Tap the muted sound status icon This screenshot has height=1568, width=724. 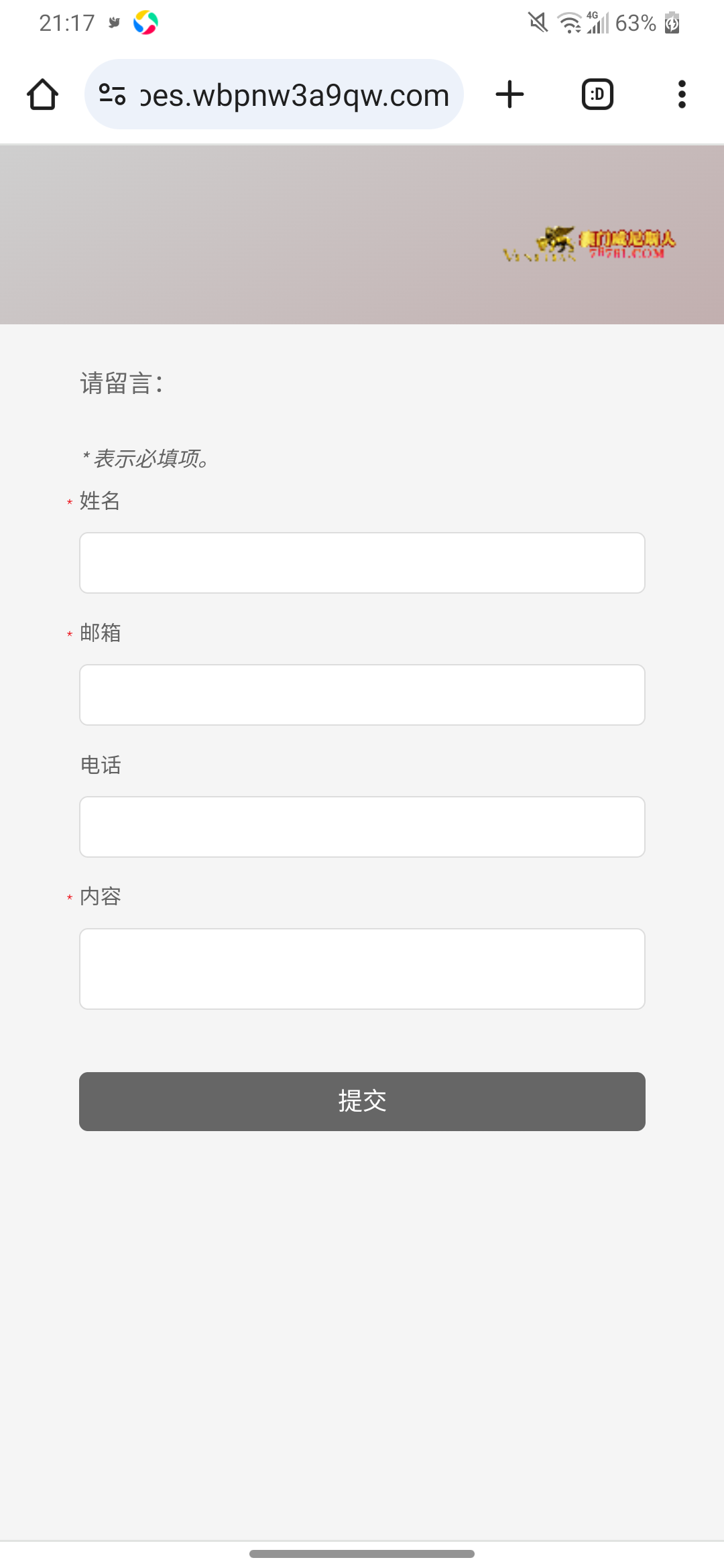538,23
